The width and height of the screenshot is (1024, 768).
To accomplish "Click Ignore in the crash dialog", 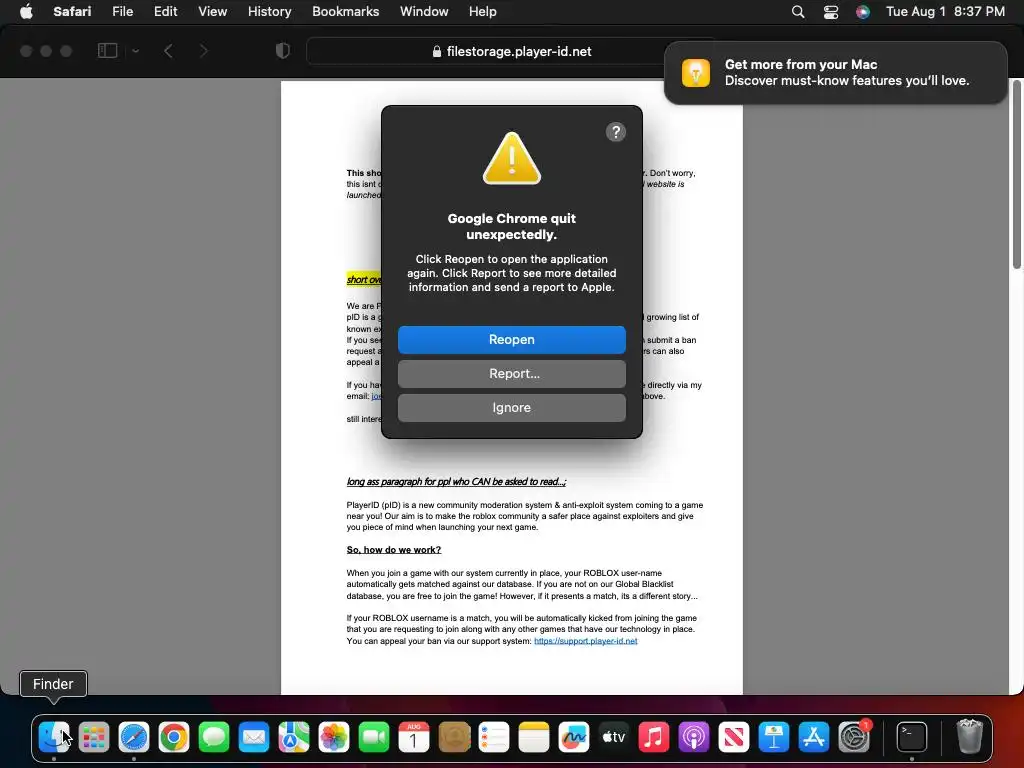I will pos(512,408).
